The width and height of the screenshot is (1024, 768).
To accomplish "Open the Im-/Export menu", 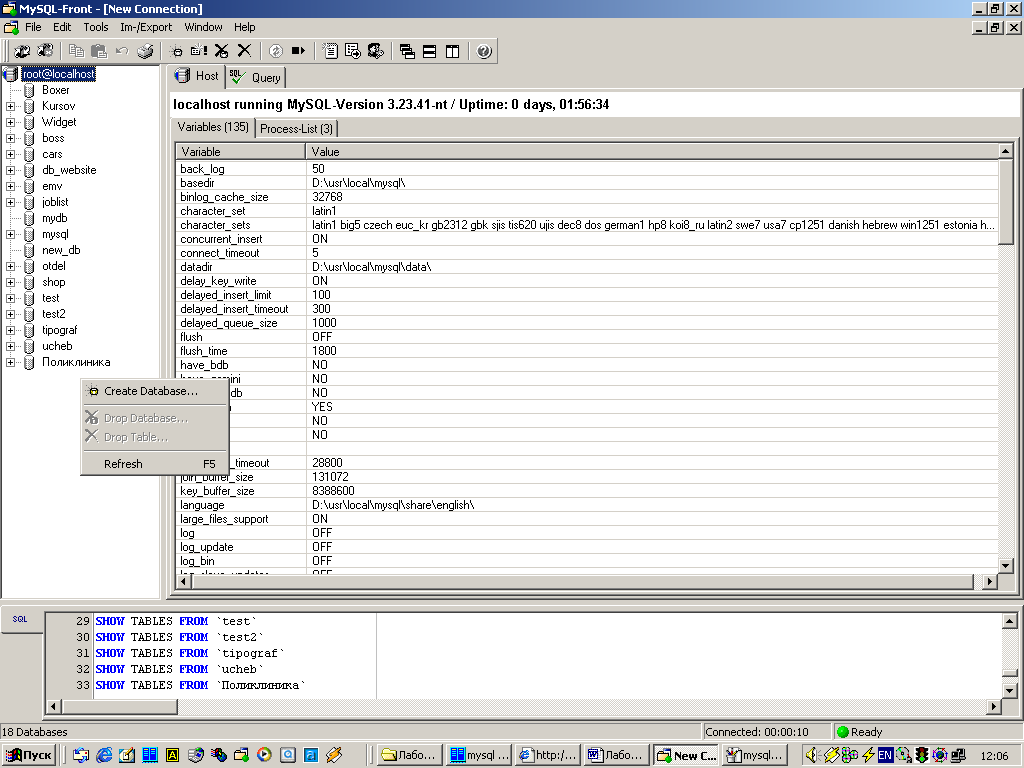I will [146, 27].
